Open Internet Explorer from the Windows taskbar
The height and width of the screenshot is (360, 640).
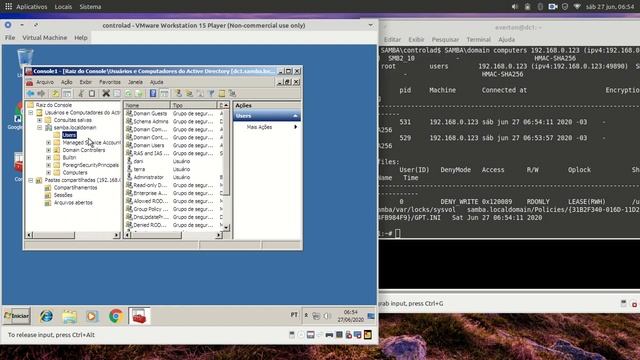[46, 316]
